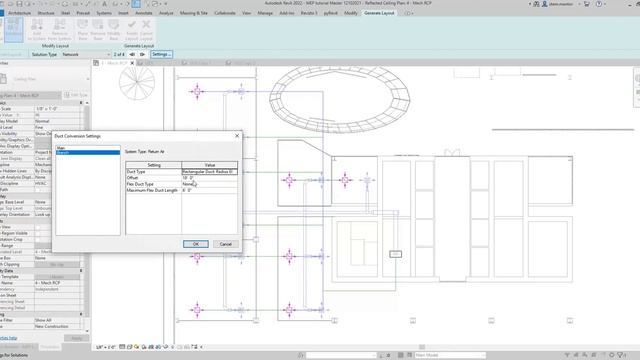Viewport: 640px width, 360px height.
Task: Collapse the Phasing group in Properties
Action: (81, 314)
